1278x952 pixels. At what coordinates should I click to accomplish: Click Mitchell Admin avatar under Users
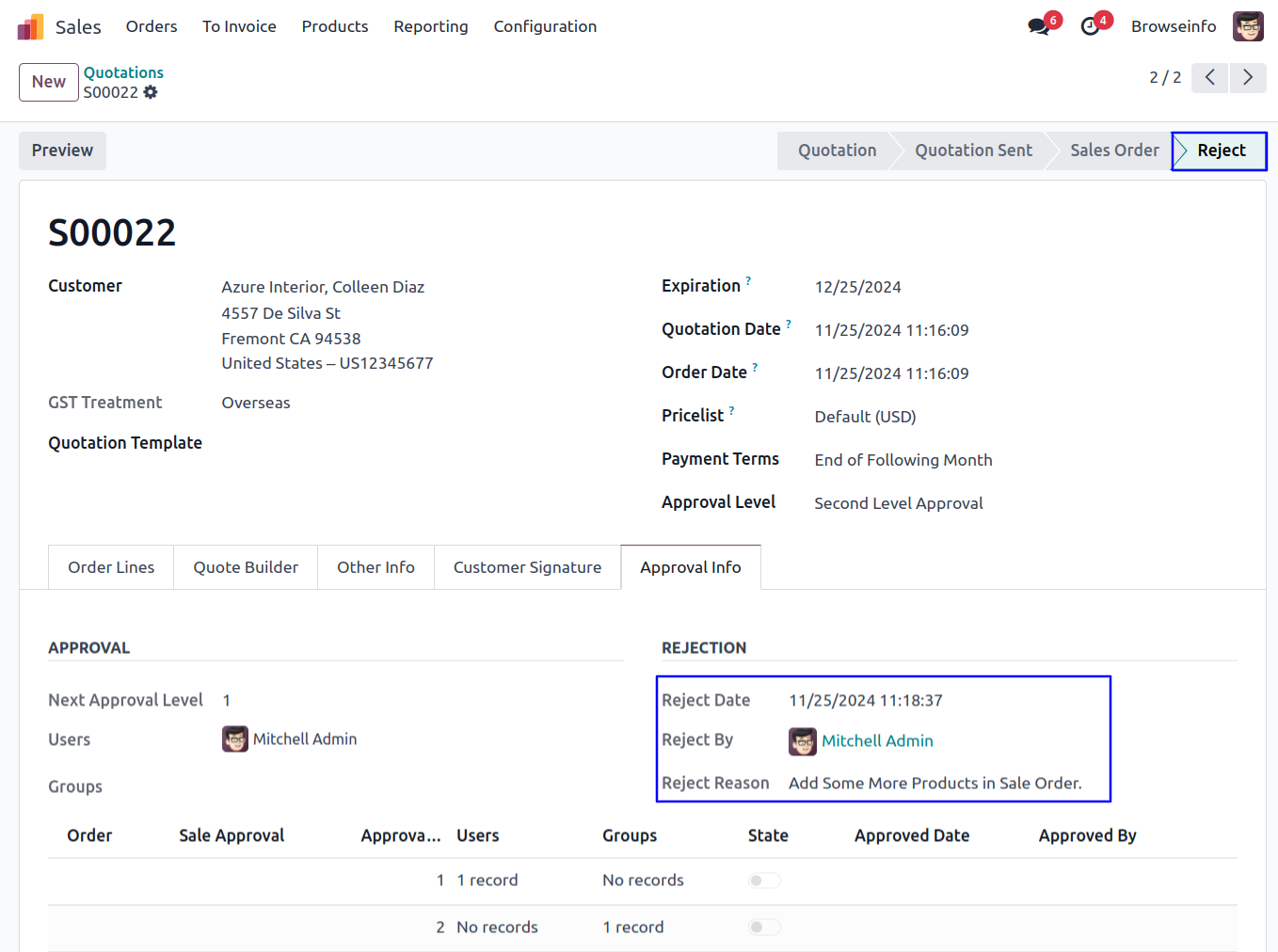pyautogui.click(x=235, y=739)
